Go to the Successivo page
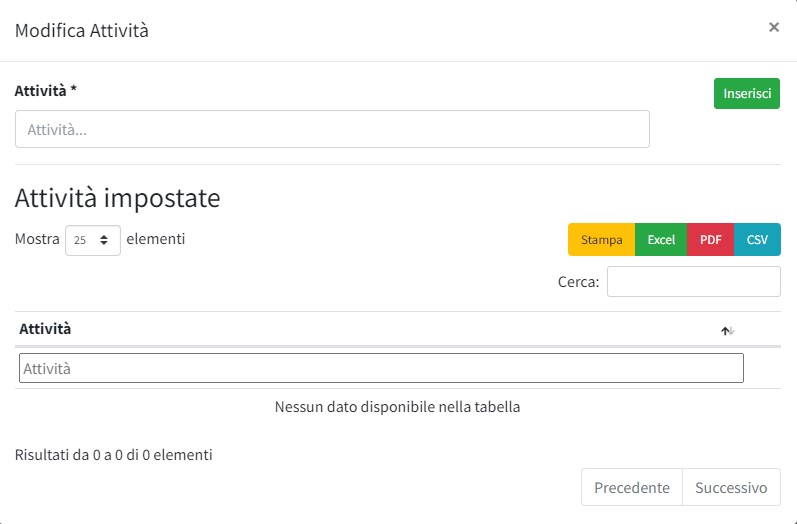The image size is (797, 524). pyautogui.click(x=731, y=488)
